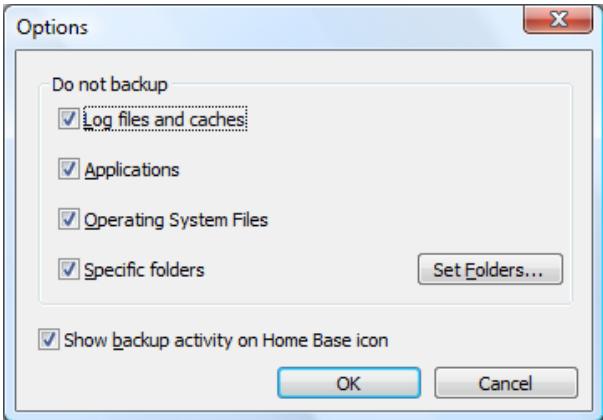Toggle the Applications checkbox
603x420 pixels.
68,169
